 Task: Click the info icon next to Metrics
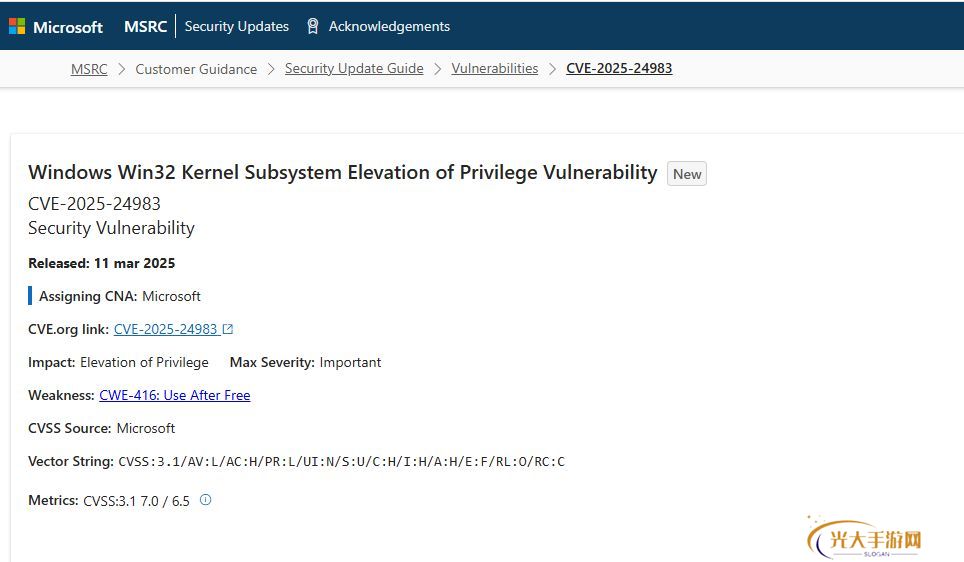206,500
